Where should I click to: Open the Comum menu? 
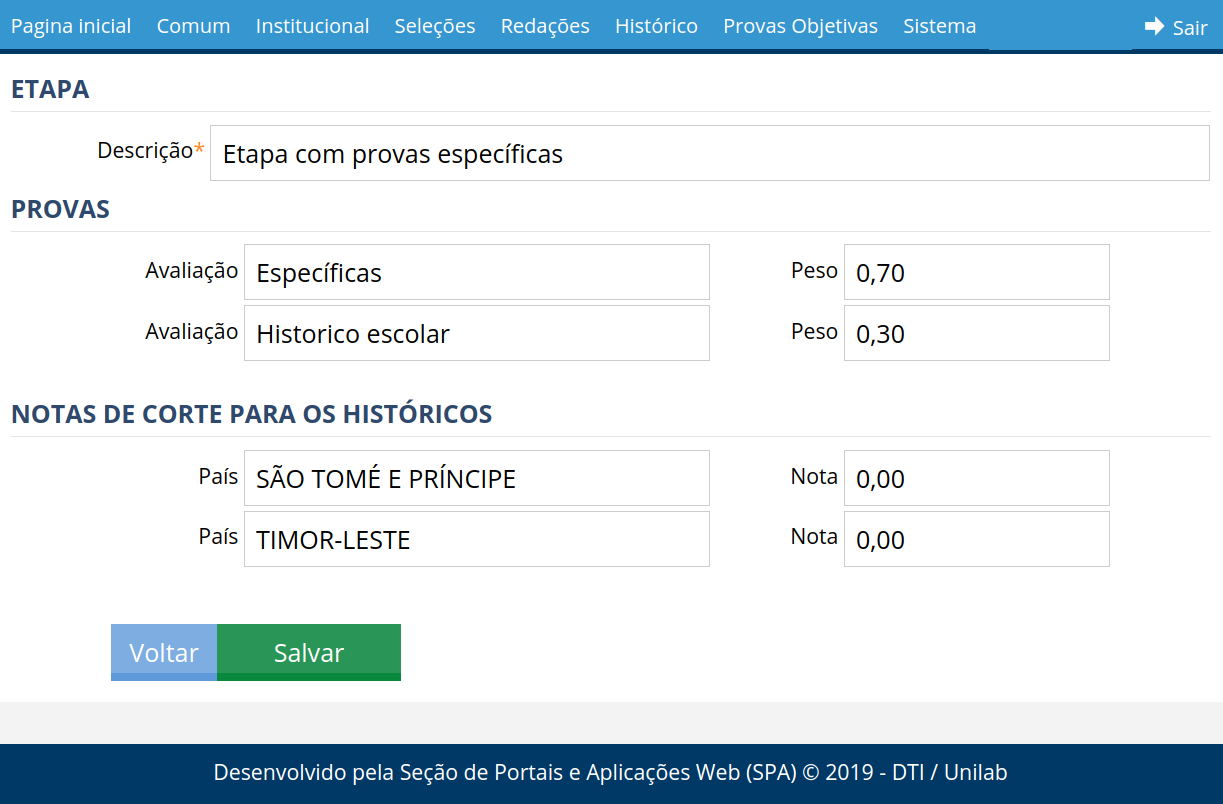click(193, 26)
